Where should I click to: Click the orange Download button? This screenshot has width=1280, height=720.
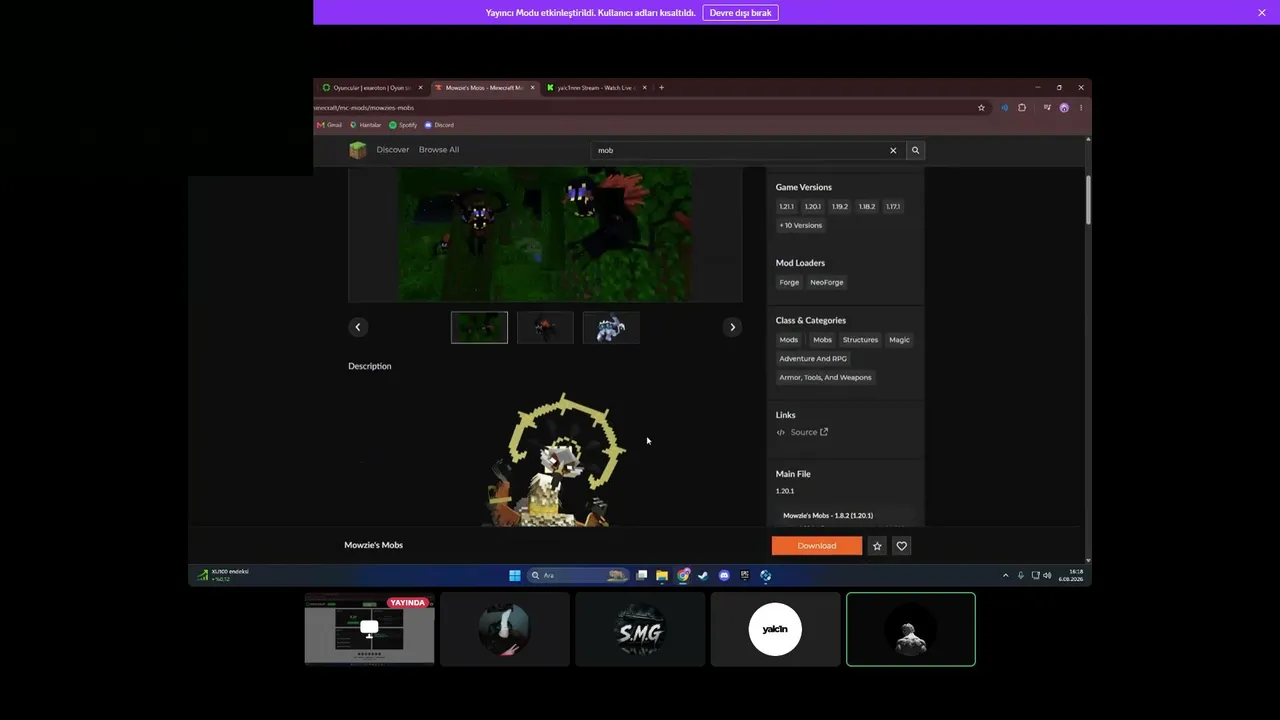pyautogui.click(x=817, y=546)
